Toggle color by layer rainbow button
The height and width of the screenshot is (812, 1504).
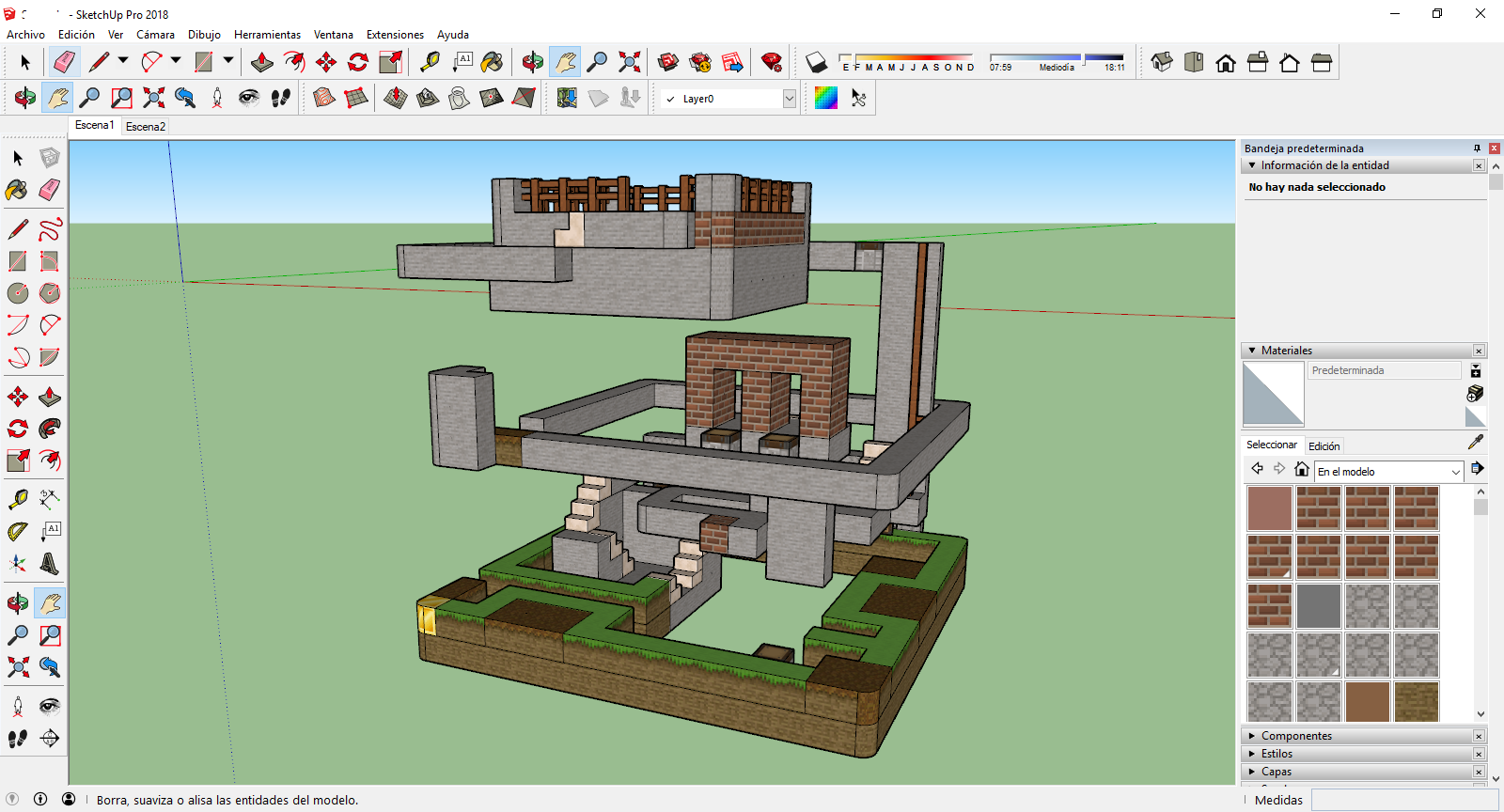pyautogui.click(x=826, y=98)
